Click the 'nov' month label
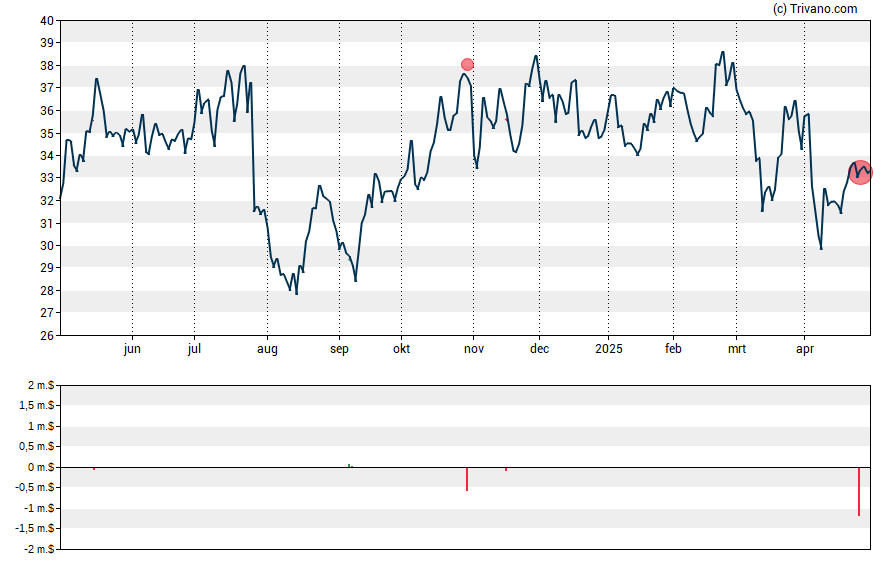 [x=474, y=349]
